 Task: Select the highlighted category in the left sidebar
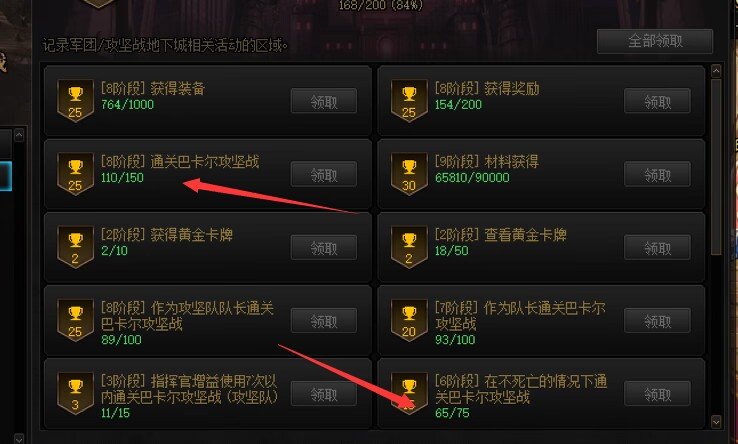click(6, 176)
